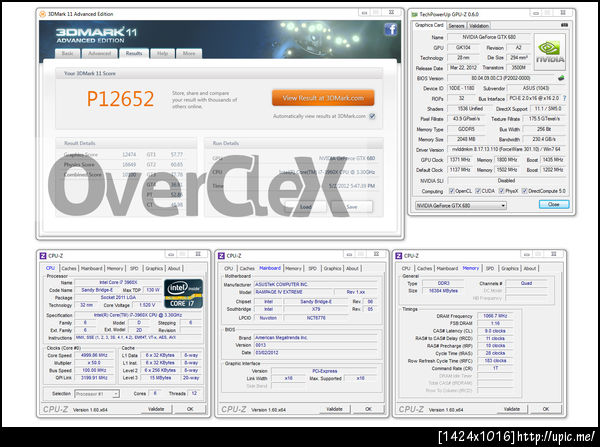Click the American Megatrends BIOS brand field

tap(316, 338)
